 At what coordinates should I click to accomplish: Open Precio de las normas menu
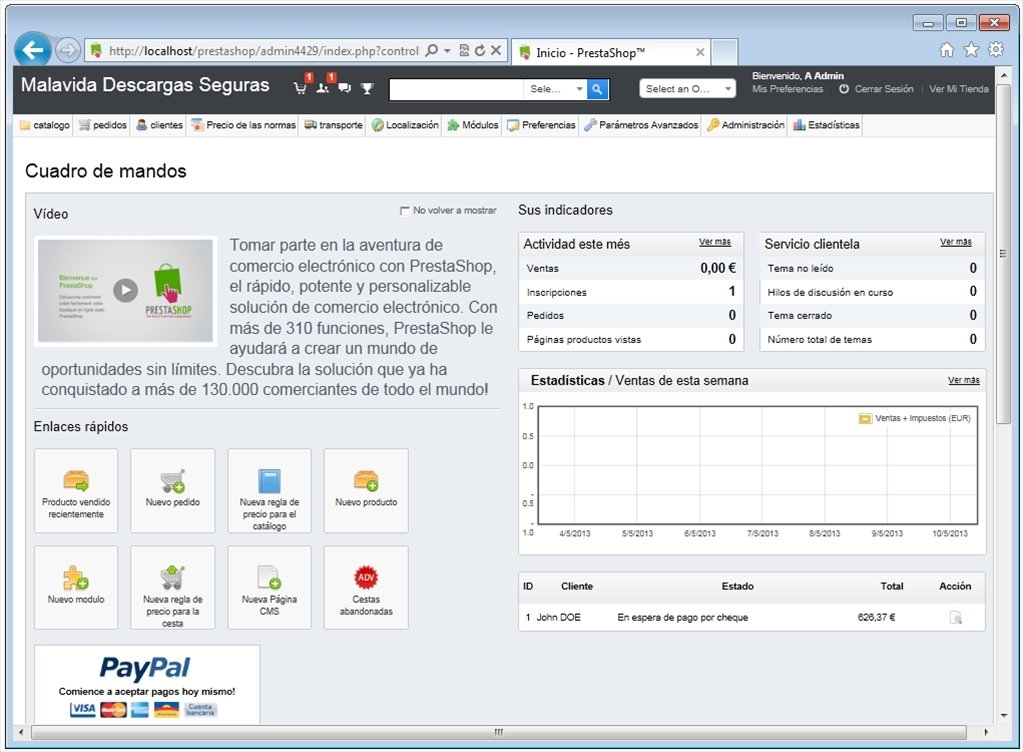tap(243, 125)
